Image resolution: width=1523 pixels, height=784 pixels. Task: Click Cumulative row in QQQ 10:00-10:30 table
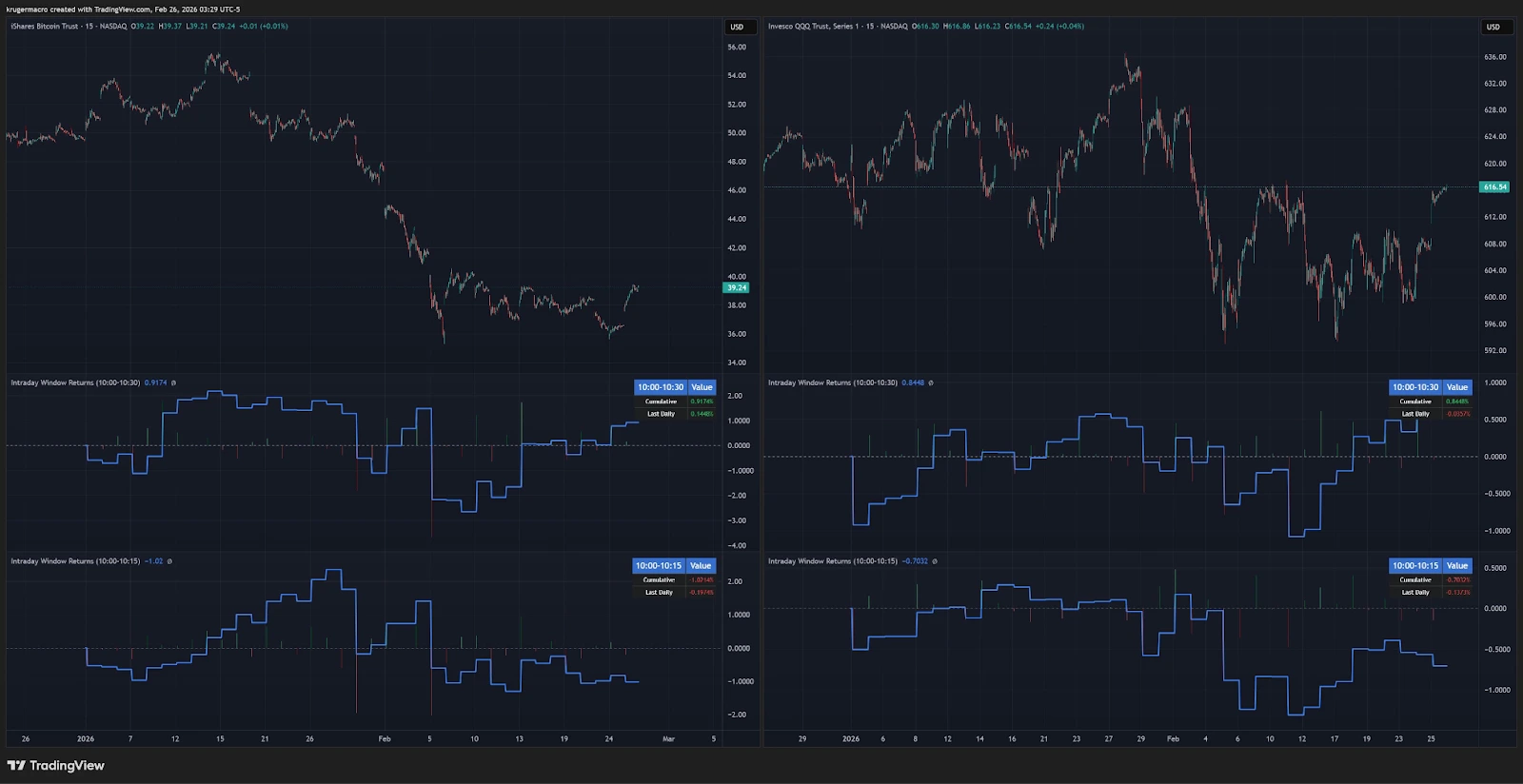1414,402
